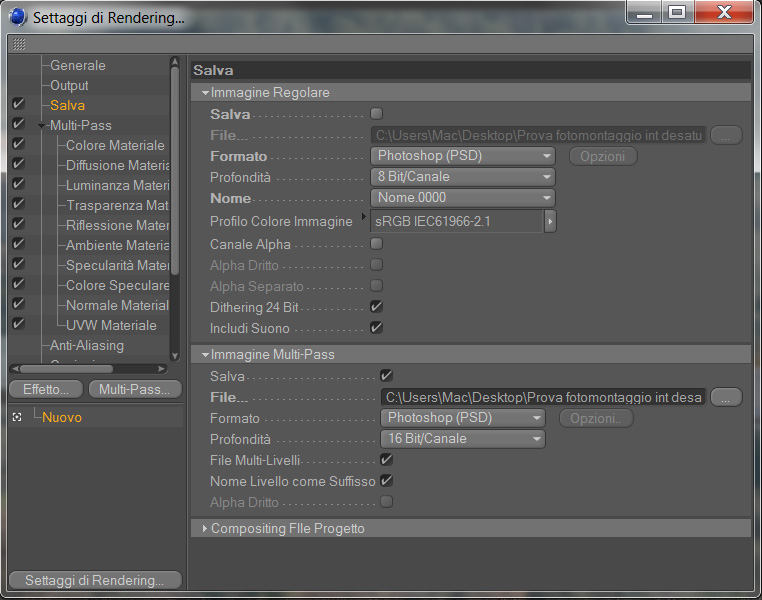Open the 16 Bit/Canale depth dropdown
762x600 pixels.
pyautogui.click(x=463, y=439)
